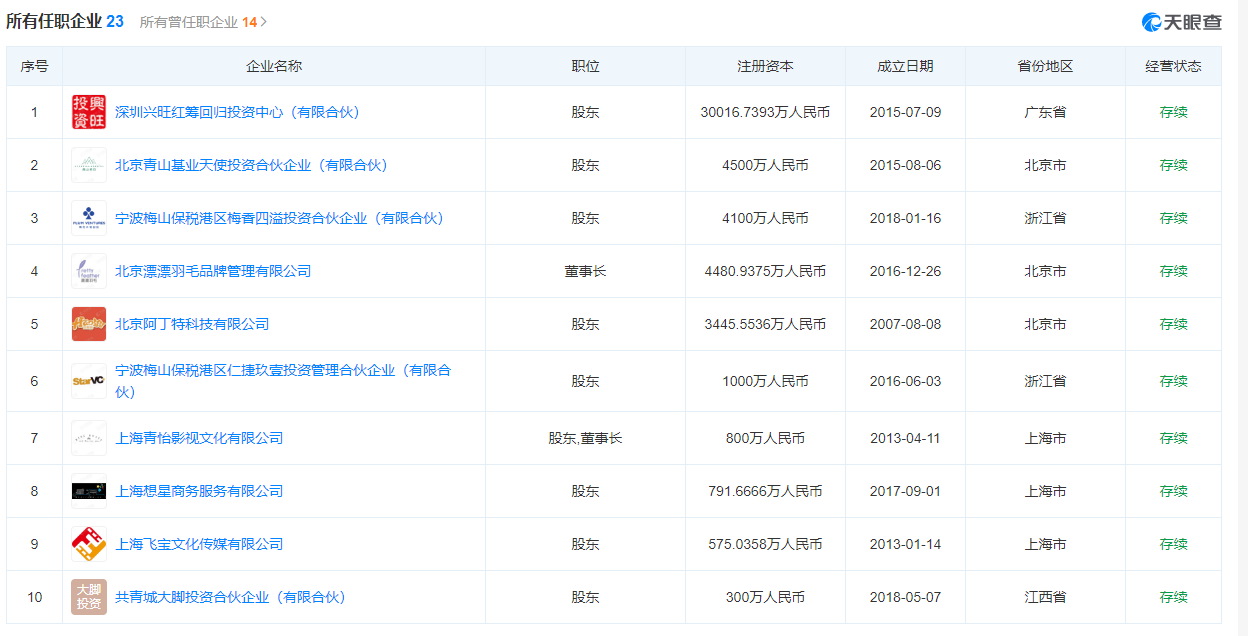1248x636 pixels.
Task: Click the 成立日期 column header
Action: click(905, 66)
